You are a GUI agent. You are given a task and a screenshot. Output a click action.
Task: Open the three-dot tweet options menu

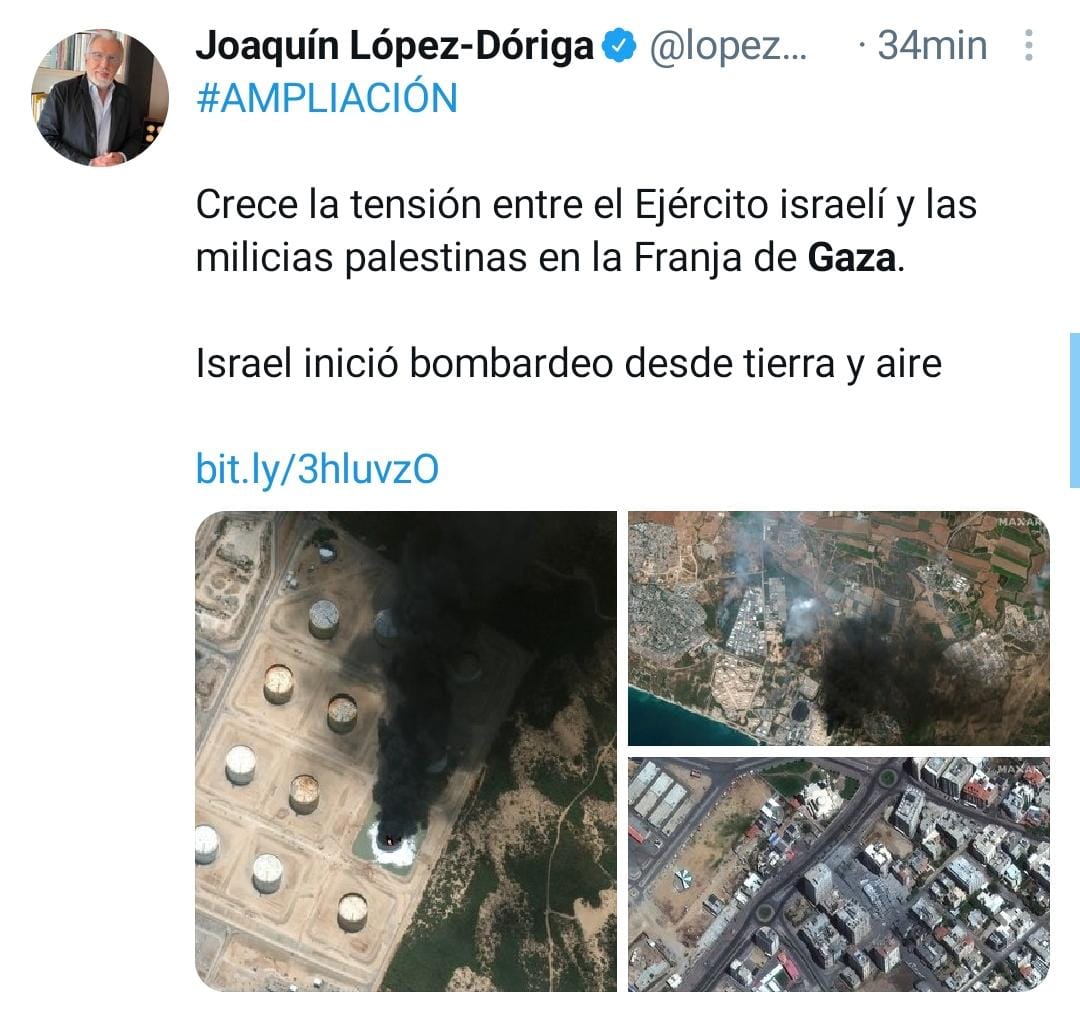(1028, 45)
